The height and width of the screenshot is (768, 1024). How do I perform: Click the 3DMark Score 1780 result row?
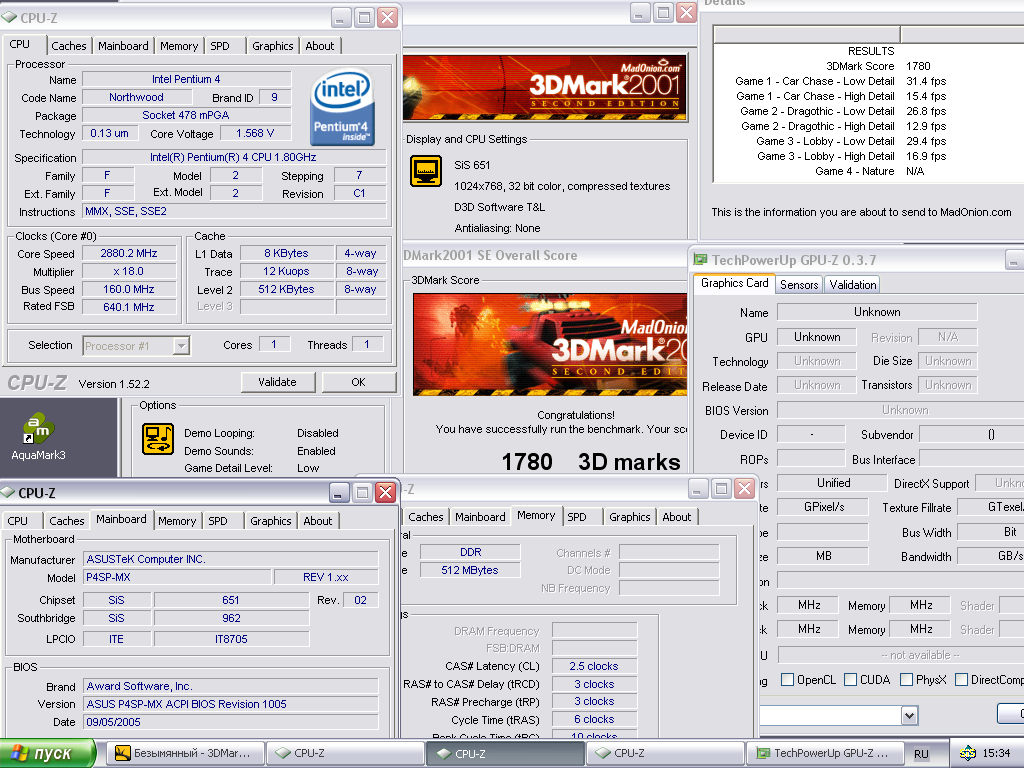[878, 66]
